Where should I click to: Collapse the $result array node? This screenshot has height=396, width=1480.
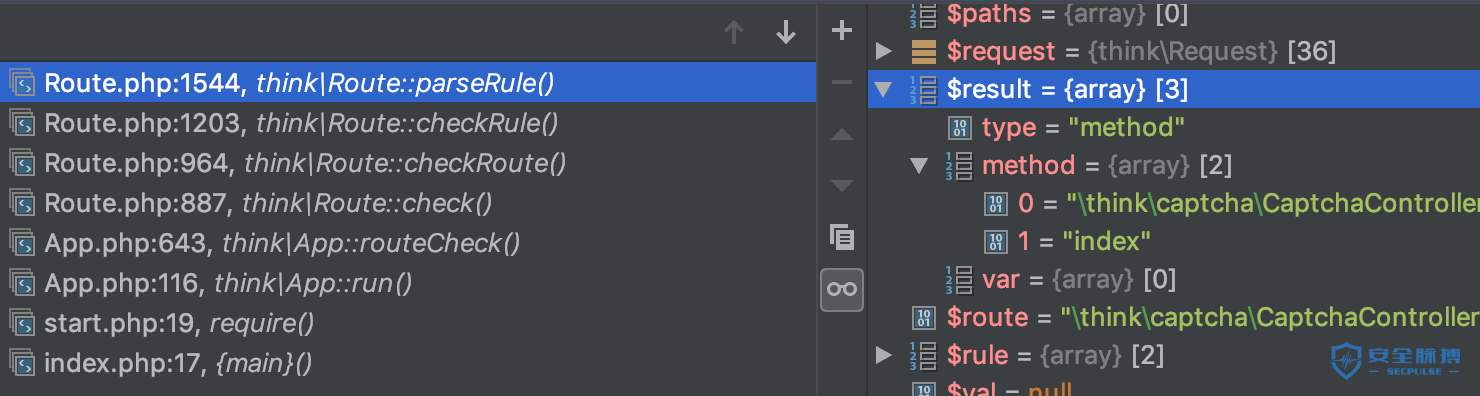coord(883,89)
